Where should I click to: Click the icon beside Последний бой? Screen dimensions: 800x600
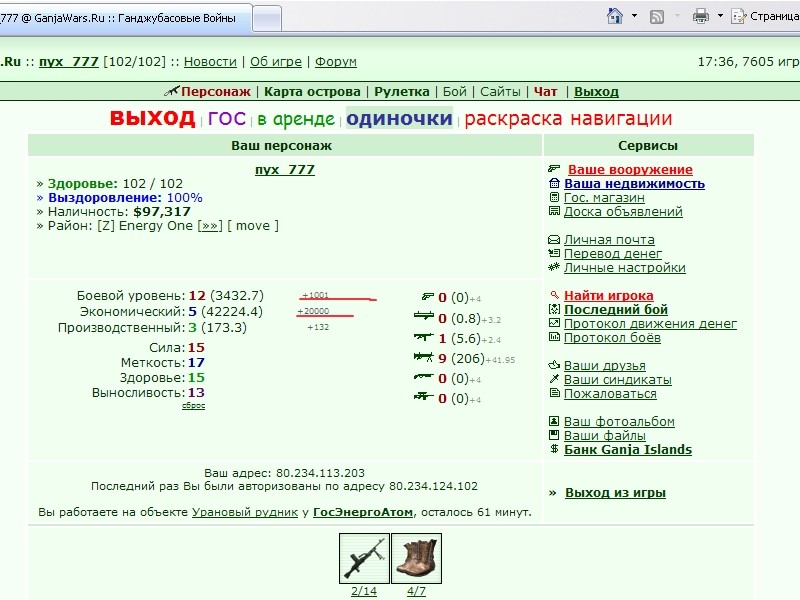coord(554,309)
